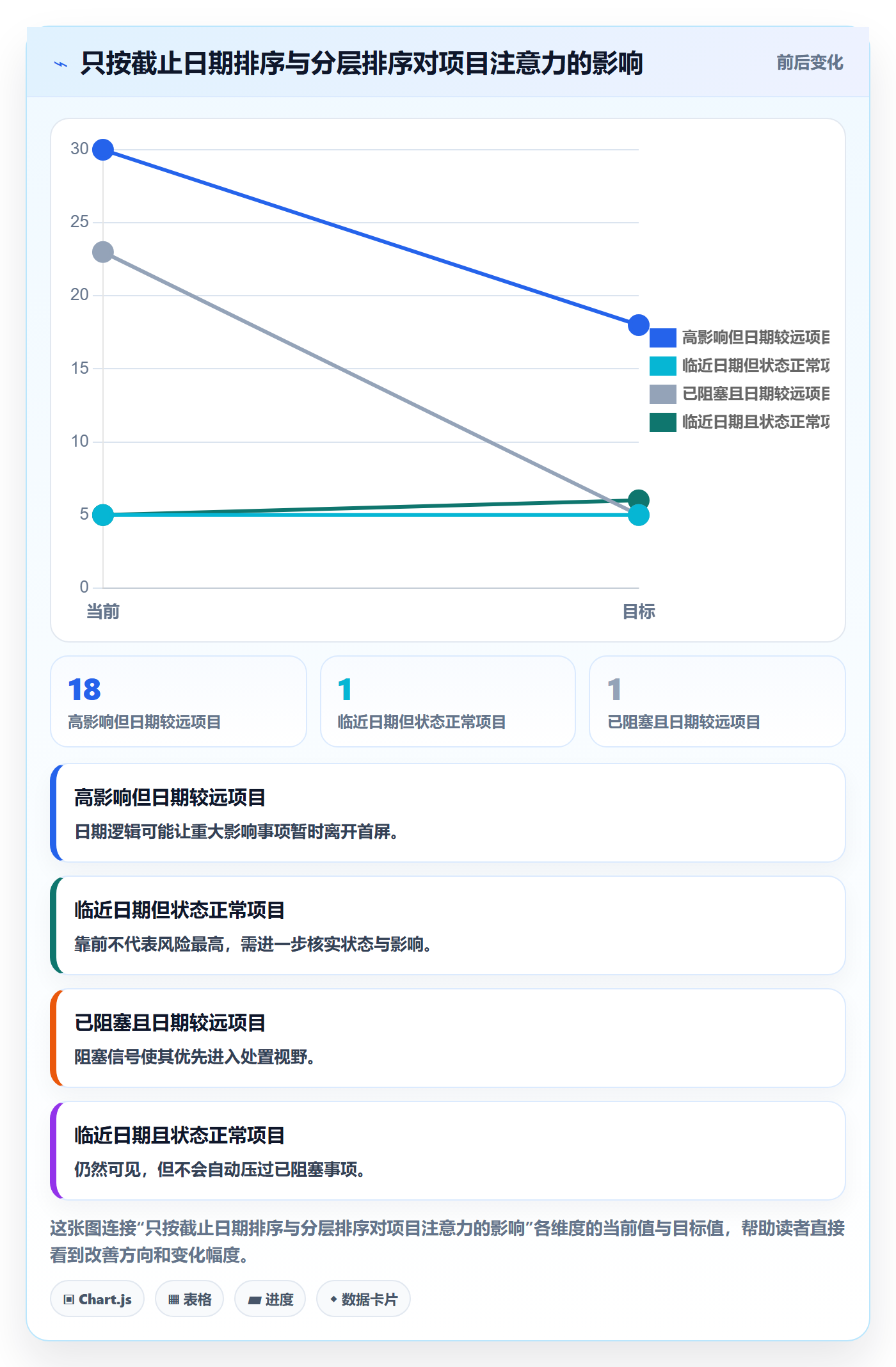Select the blue data point at value 30
This screenshot has height=1367, width=896.
pyautogui.click(x=103, y=150)
